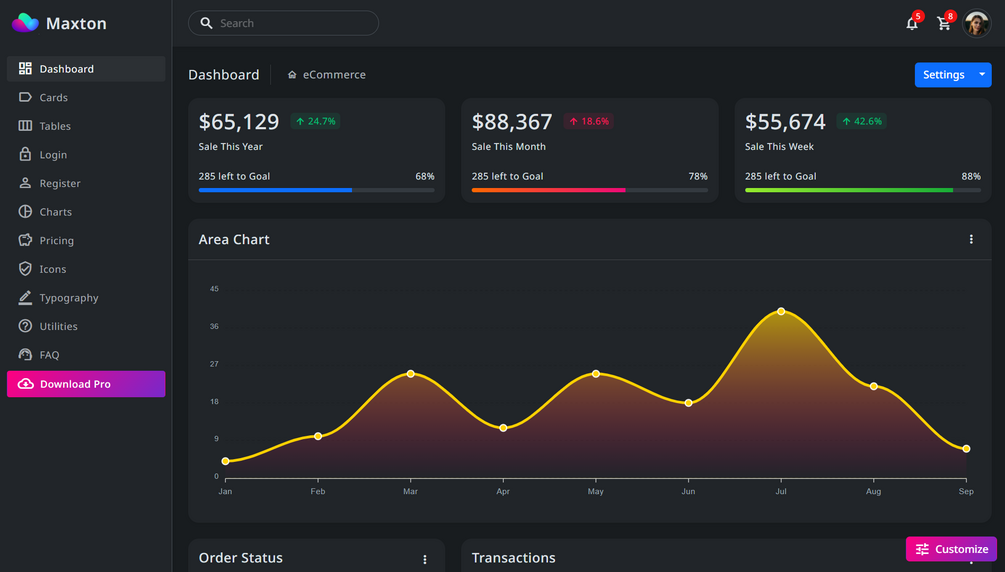Click the Pricing piggy bank icon
Screen dimensions: 1005x572
pyautogui.click(x=25, y=240)
